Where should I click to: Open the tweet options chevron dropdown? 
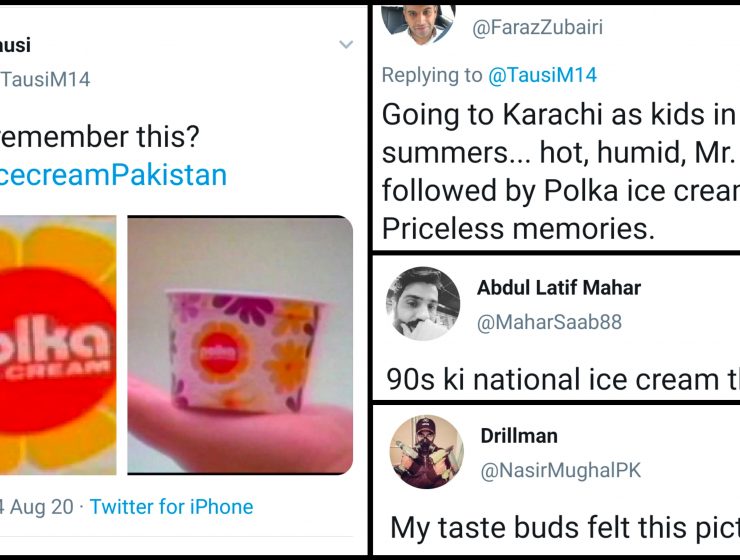coord(346,44)
